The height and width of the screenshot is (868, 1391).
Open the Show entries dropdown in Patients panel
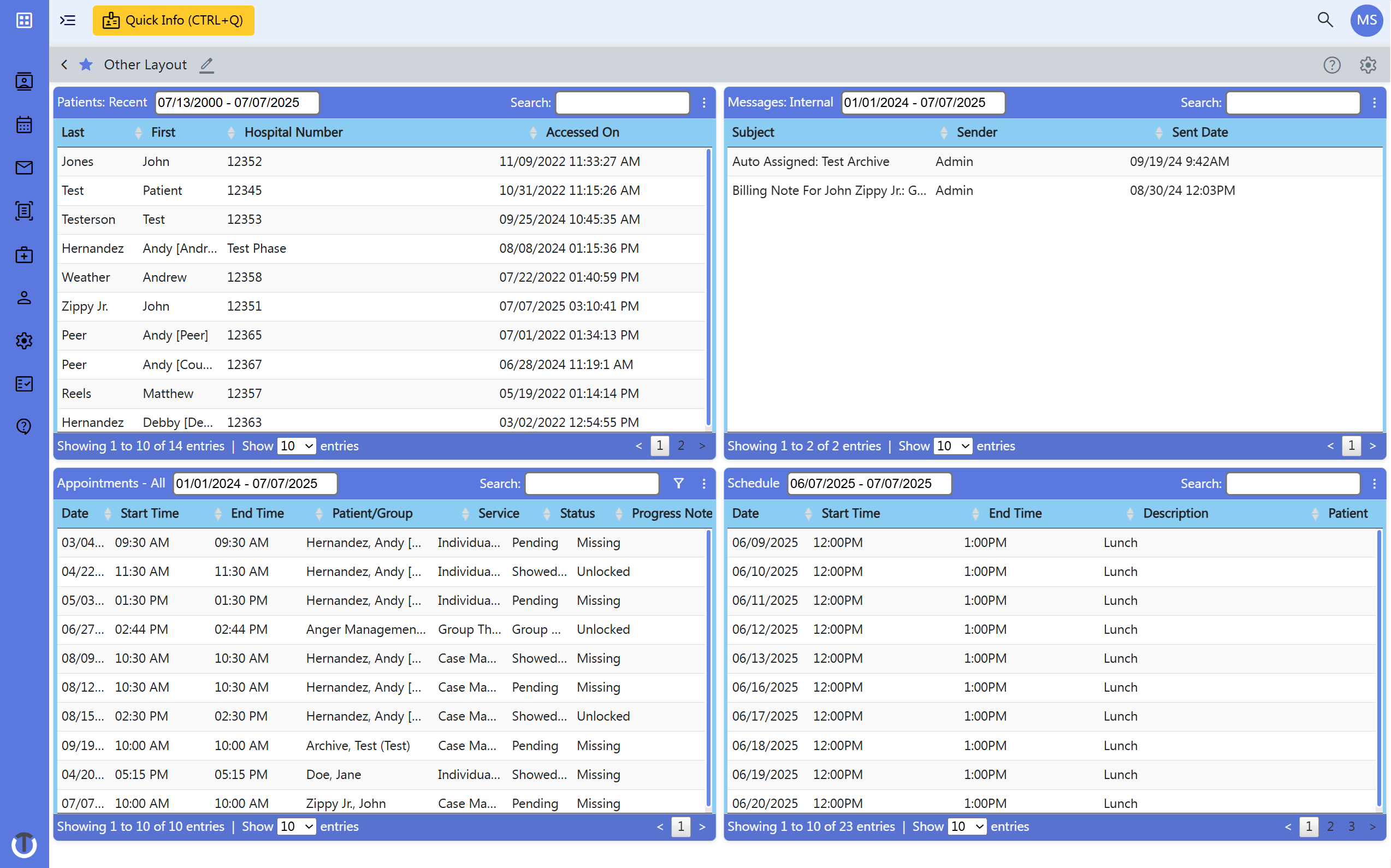[296, 445]
